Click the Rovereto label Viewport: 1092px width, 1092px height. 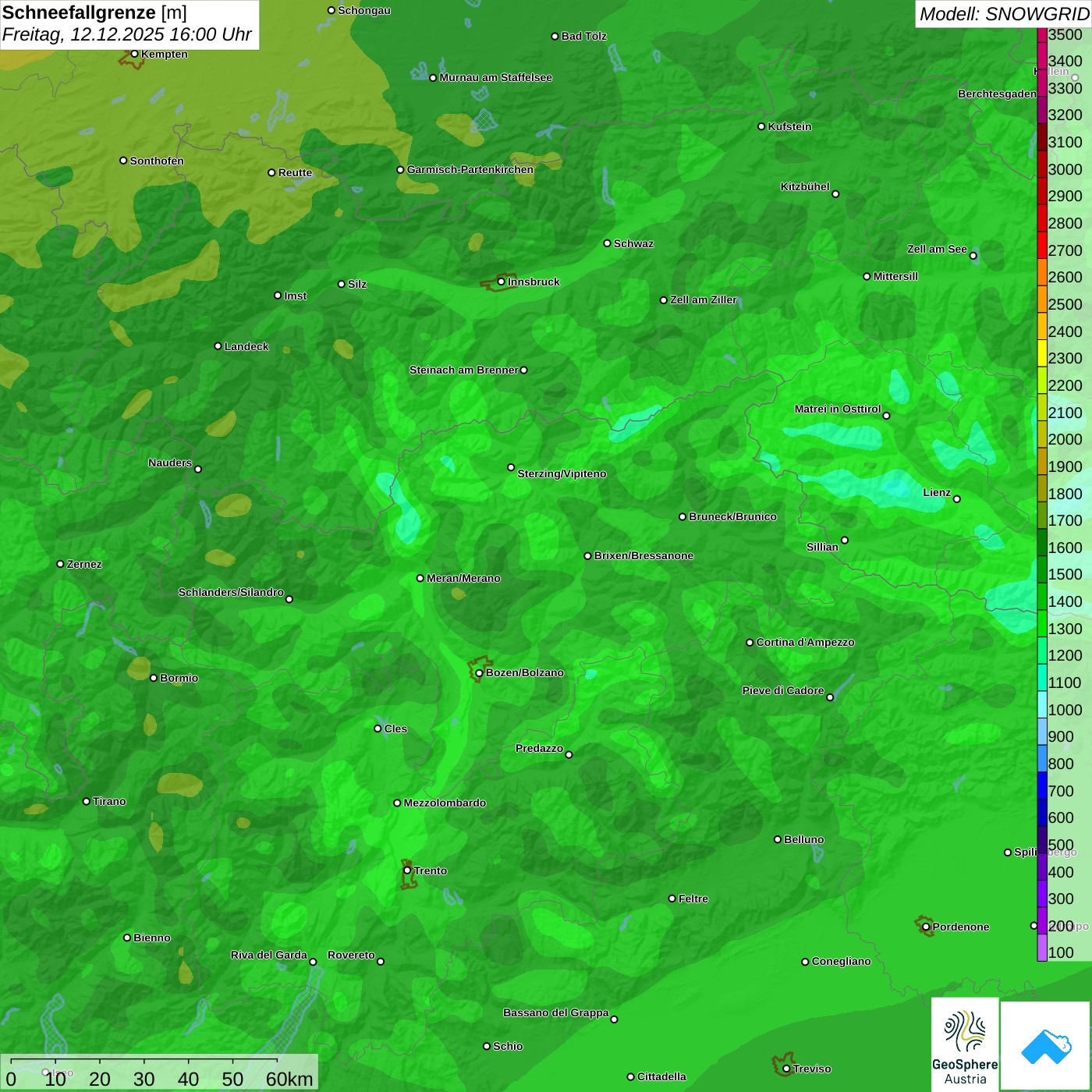[x=351, y=955]
